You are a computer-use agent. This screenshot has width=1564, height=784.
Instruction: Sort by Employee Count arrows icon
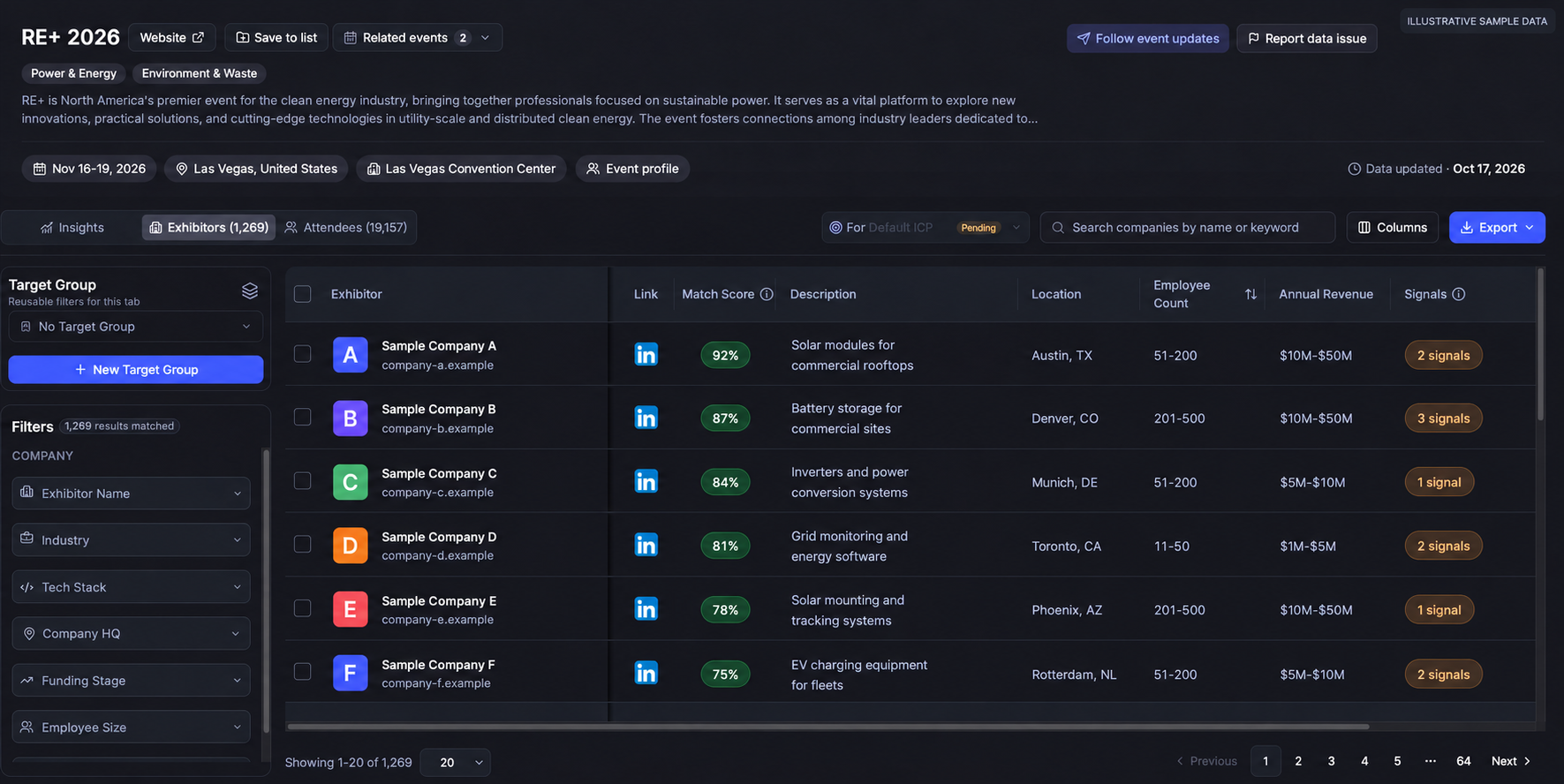[x=1250, y=294]
